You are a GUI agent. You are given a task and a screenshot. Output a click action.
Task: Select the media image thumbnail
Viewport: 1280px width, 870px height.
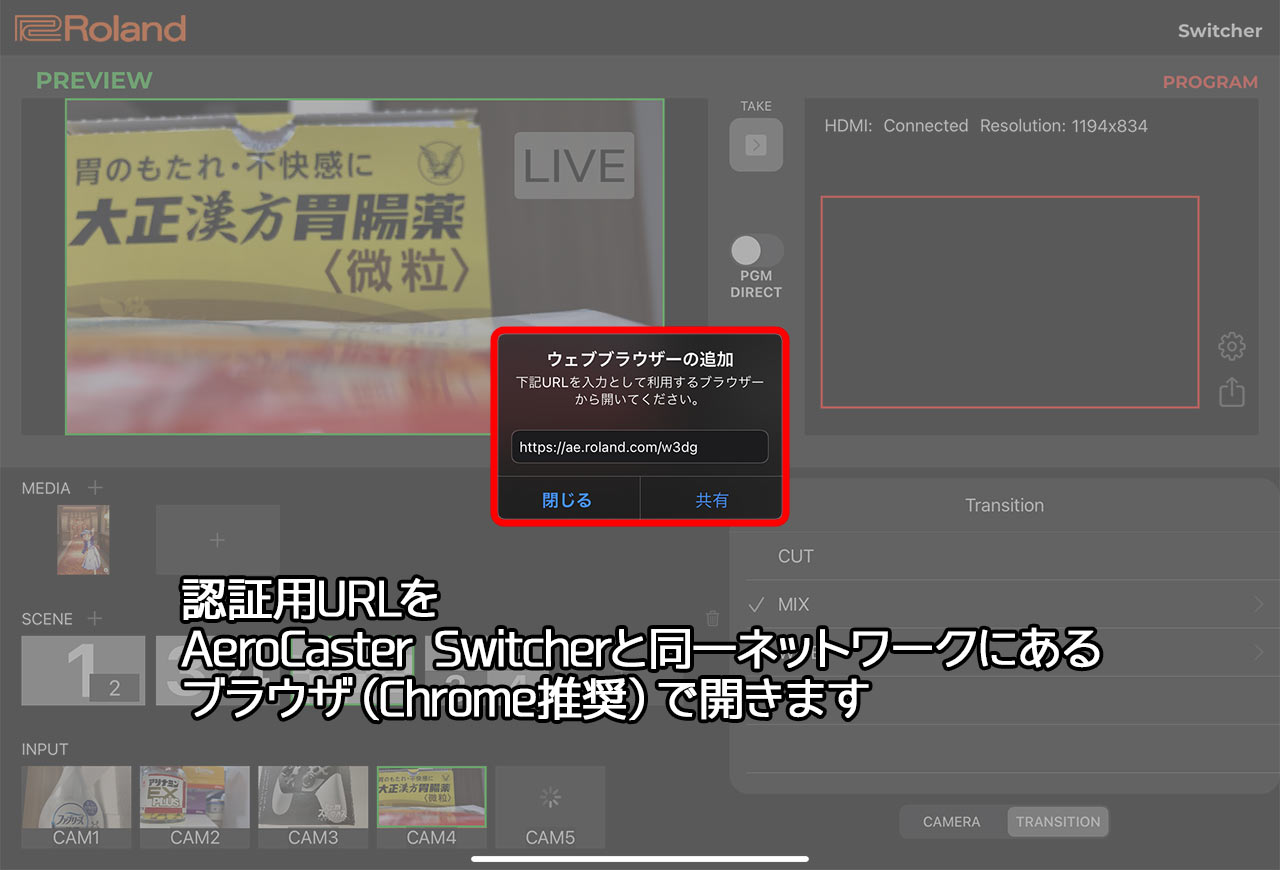pyautogui.click(x=83, y=540)
